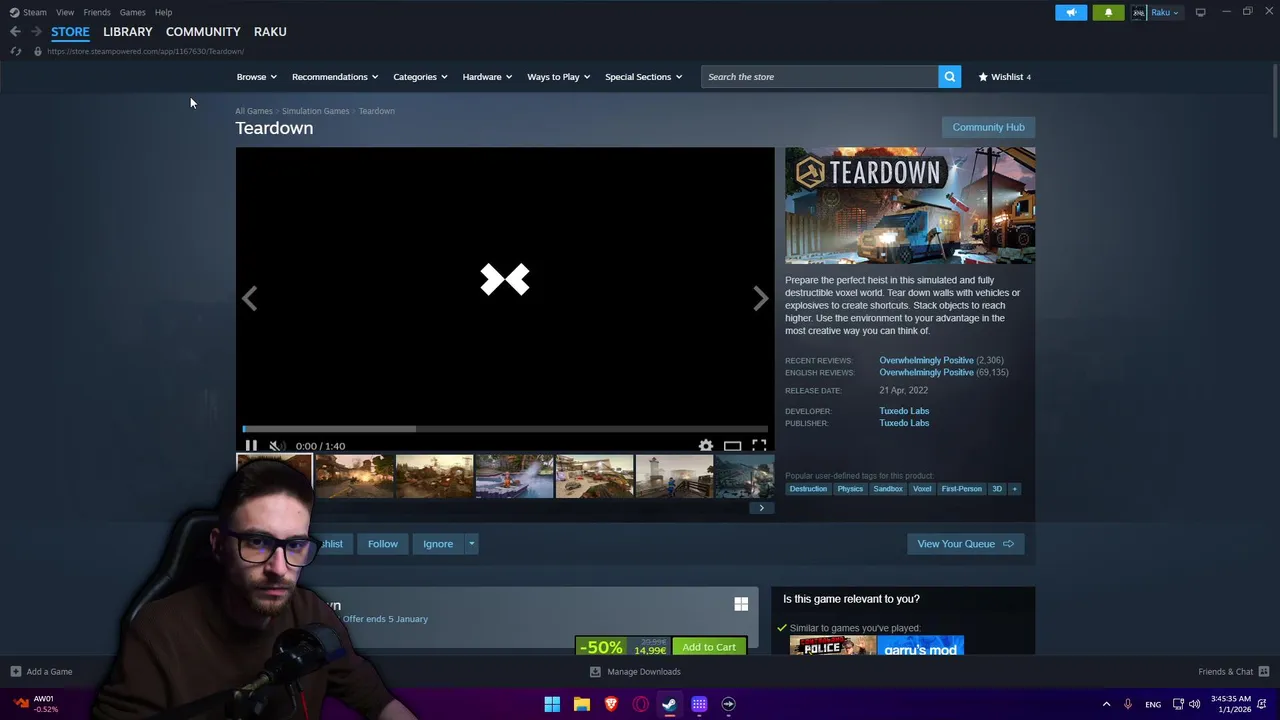Screen dimensions: 1280x720
Task: Click the Add a Game plus icon
Action: tap(15, 672)
